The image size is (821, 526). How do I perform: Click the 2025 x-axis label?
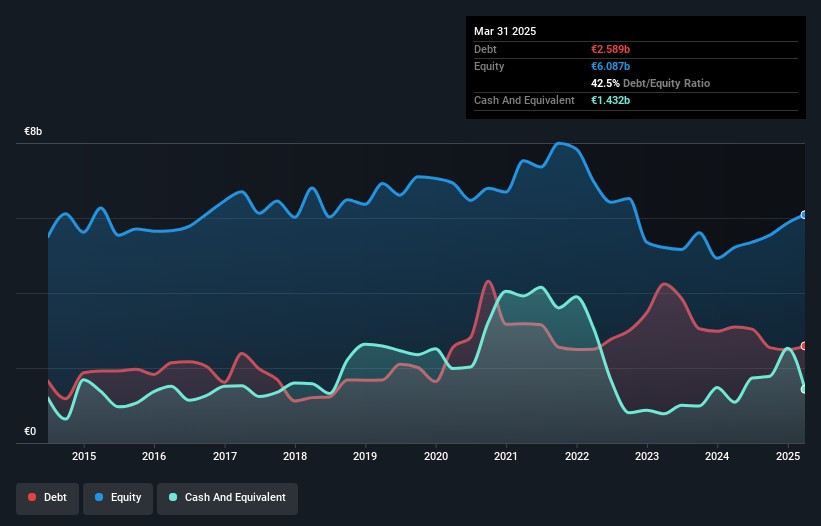788,457
